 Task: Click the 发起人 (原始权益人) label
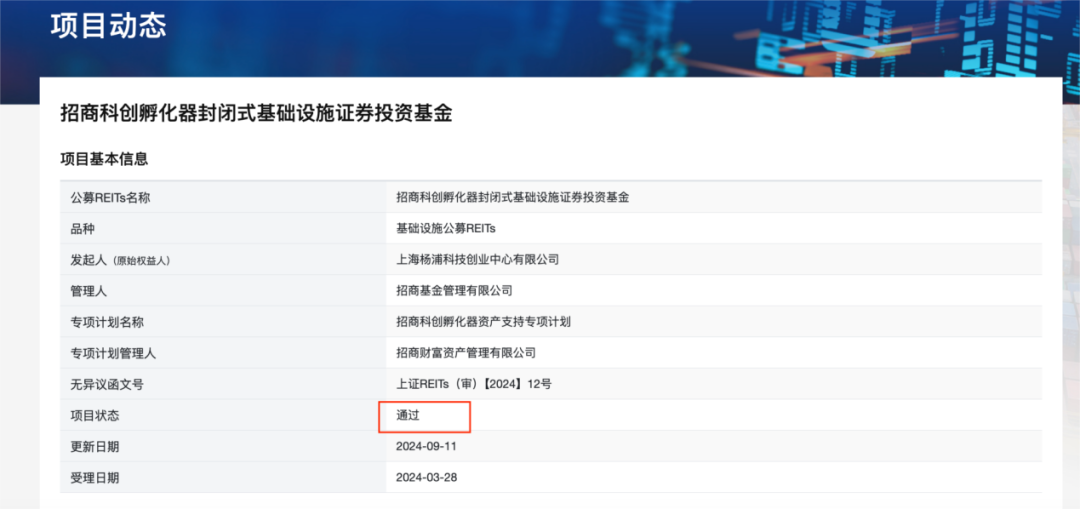(x=120, y=260)
